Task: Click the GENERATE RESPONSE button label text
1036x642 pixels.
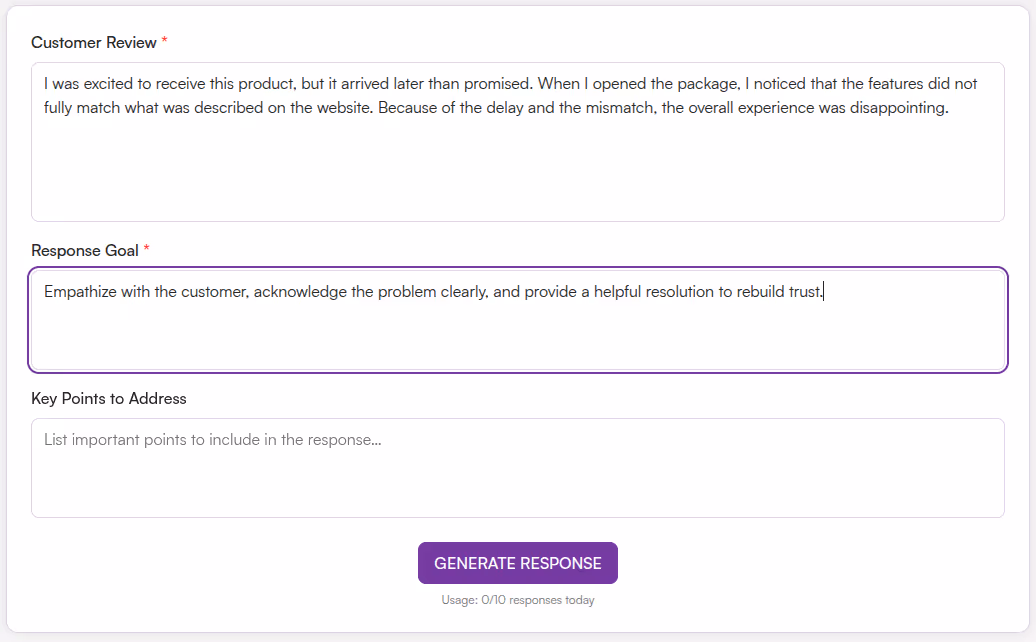Action: (x=517, y=562)
